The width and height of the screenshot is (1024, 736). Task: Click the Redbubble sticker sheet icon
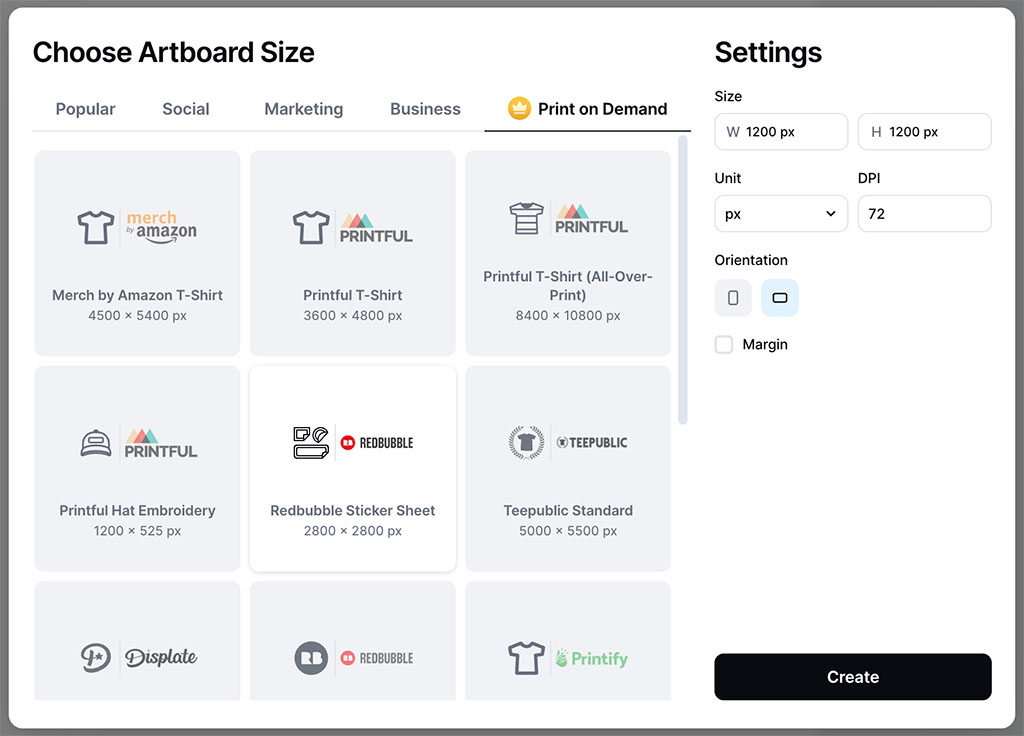click(x=311, y=443)
